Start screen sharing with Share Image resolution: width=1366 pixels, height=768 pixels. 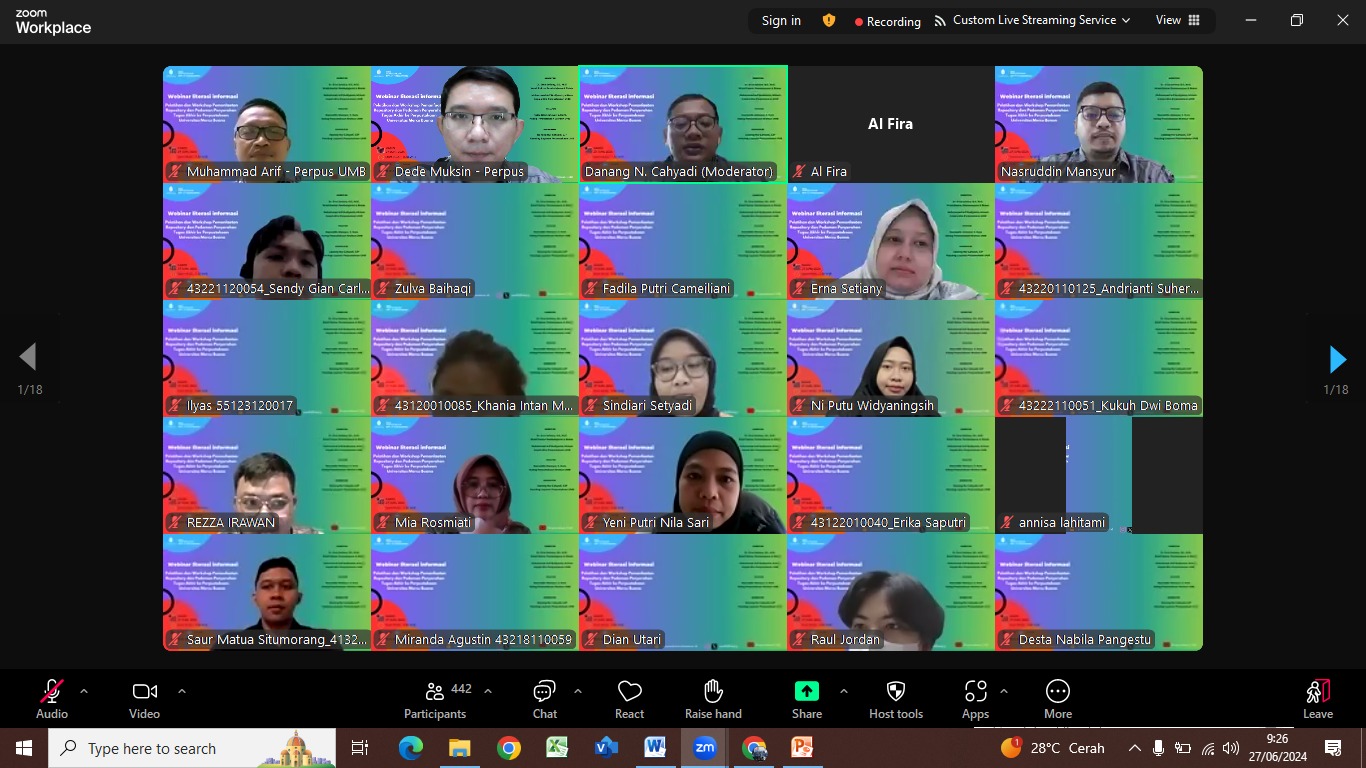[806, 699]
